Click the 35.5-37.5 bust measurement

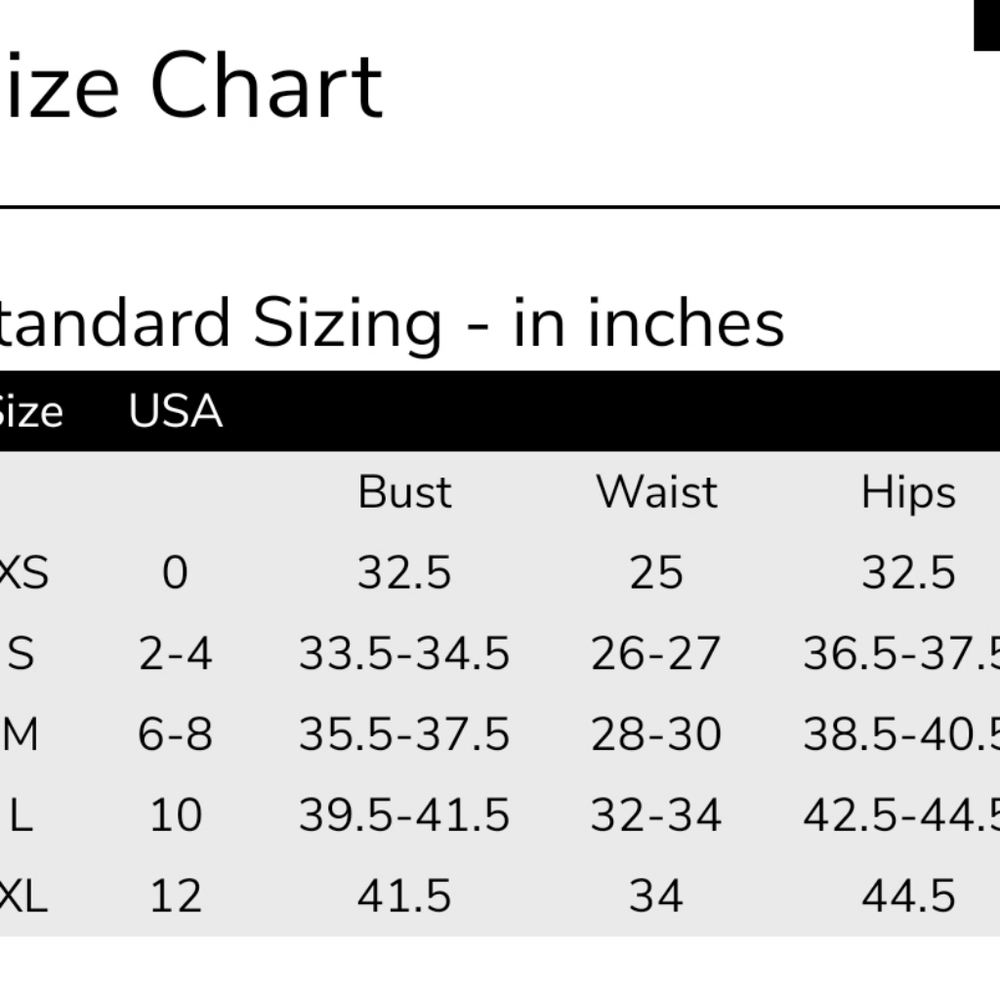[x=404, y=734]
